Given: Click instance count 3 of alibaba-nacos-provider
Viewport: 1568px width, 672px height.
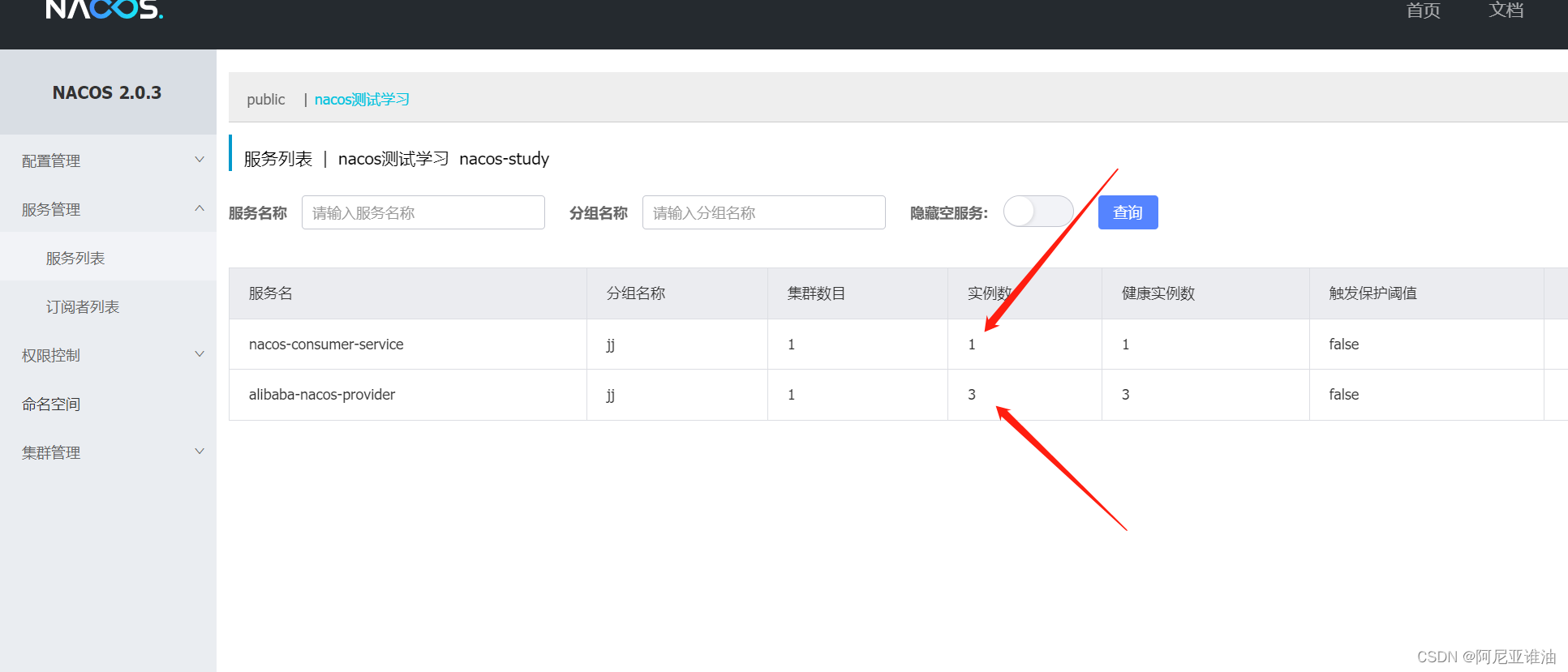Looking at the screenshot, I should [x=972, y=395].
